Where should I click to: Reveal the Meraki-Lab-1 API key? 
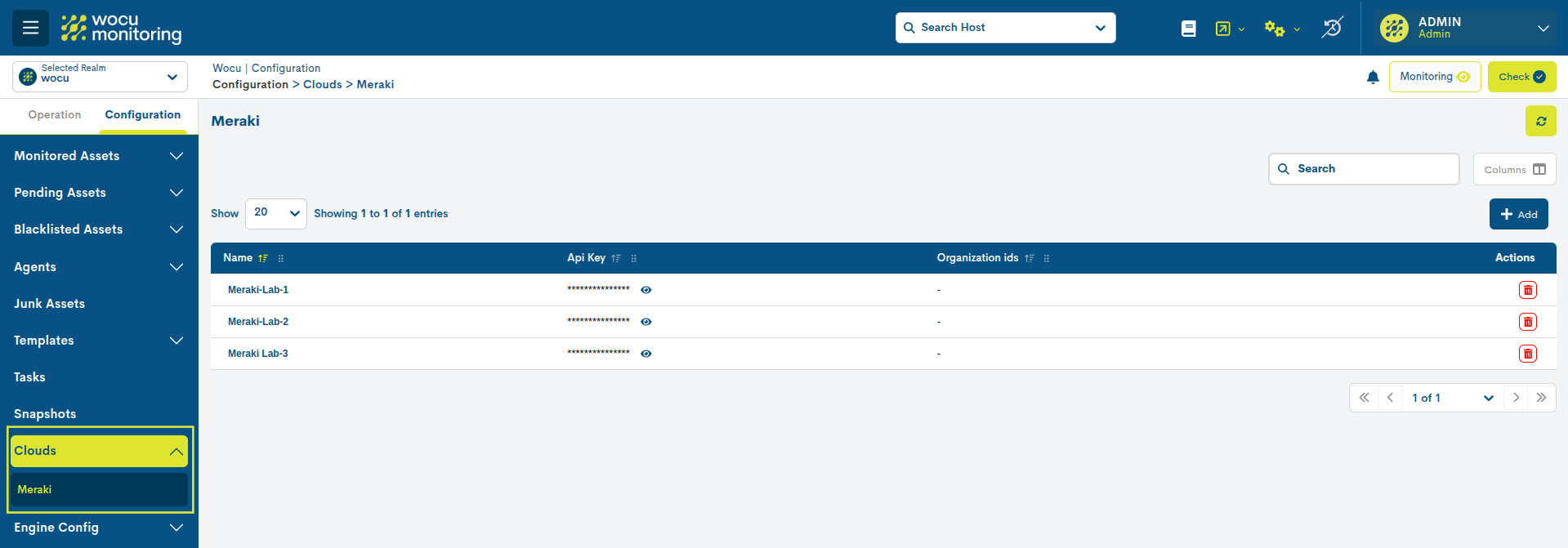pyautogui.click(x=646, y=290)
